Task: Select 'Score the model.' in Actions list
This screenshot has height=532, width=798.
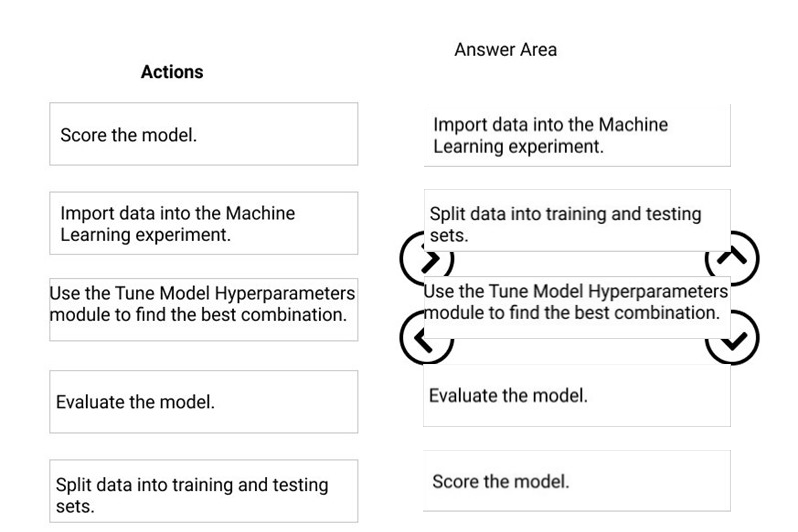Action: [x=204, y=134]
